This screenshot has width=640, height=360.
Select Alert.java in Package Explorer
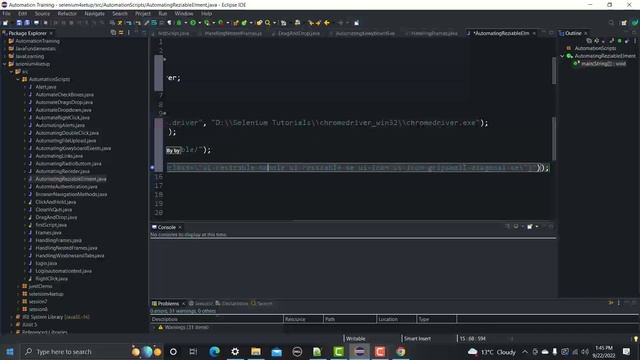click(x=46, y=87)
